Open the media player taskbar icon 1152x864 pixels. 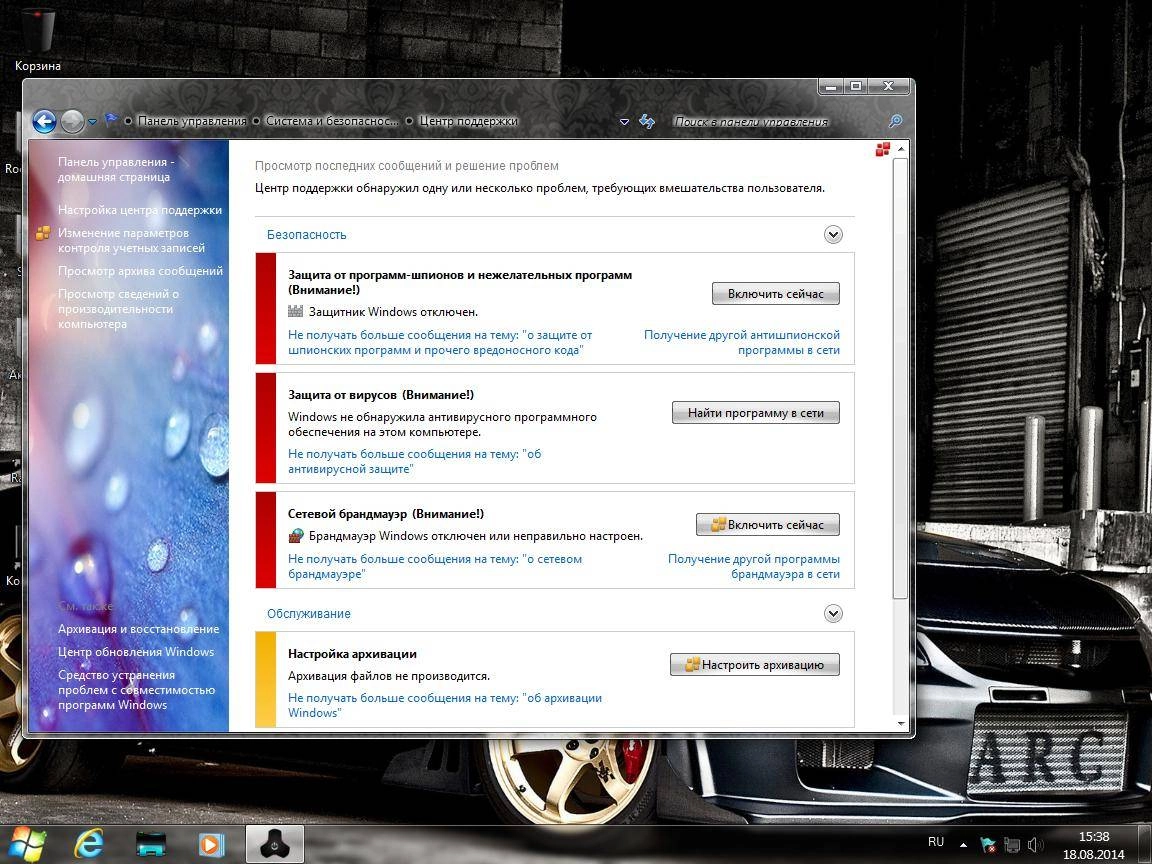tap(211, 844)
